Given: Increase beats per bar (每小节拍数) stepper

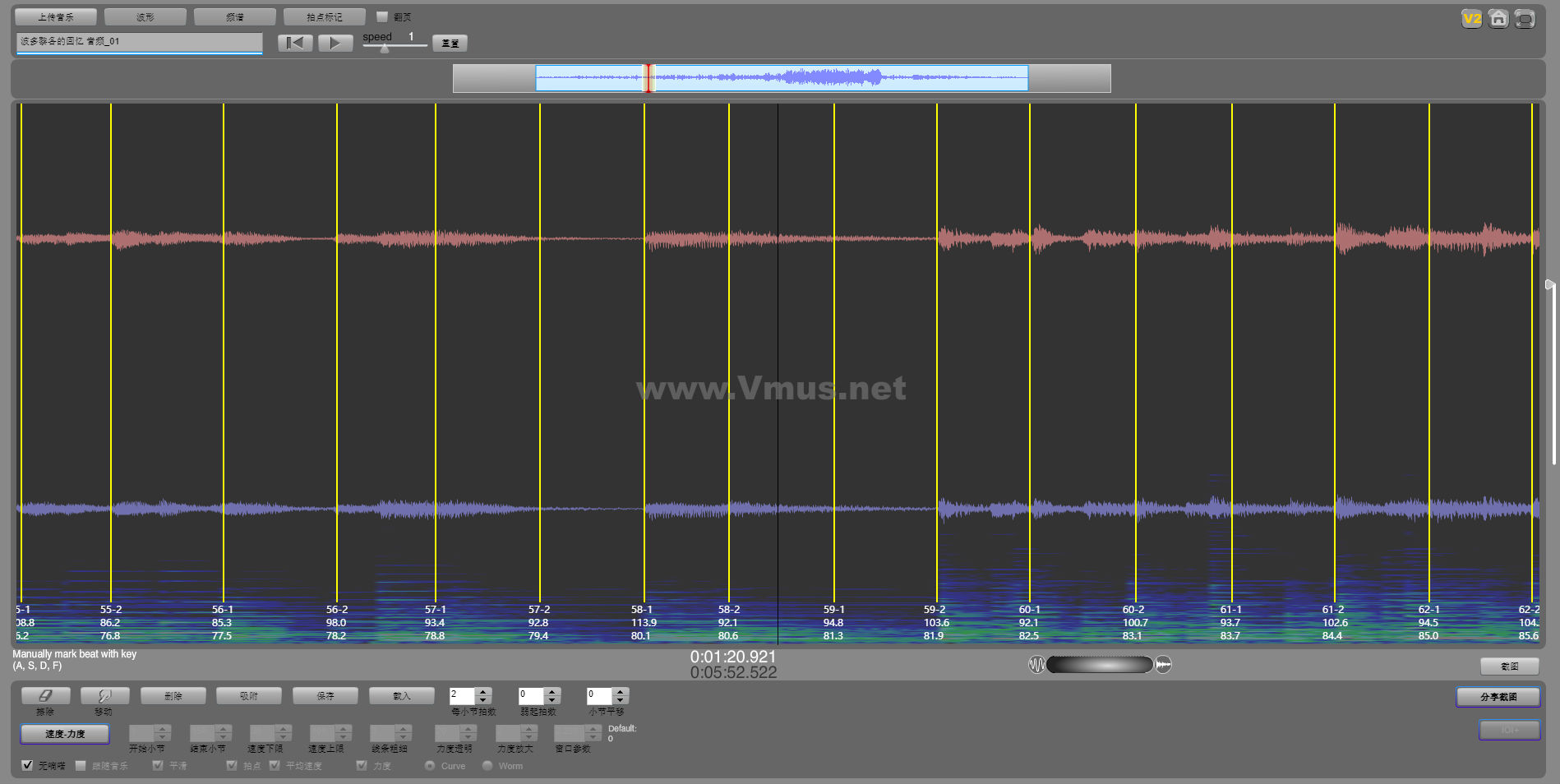Looking at the screenshot, I should tap(483, 691).
